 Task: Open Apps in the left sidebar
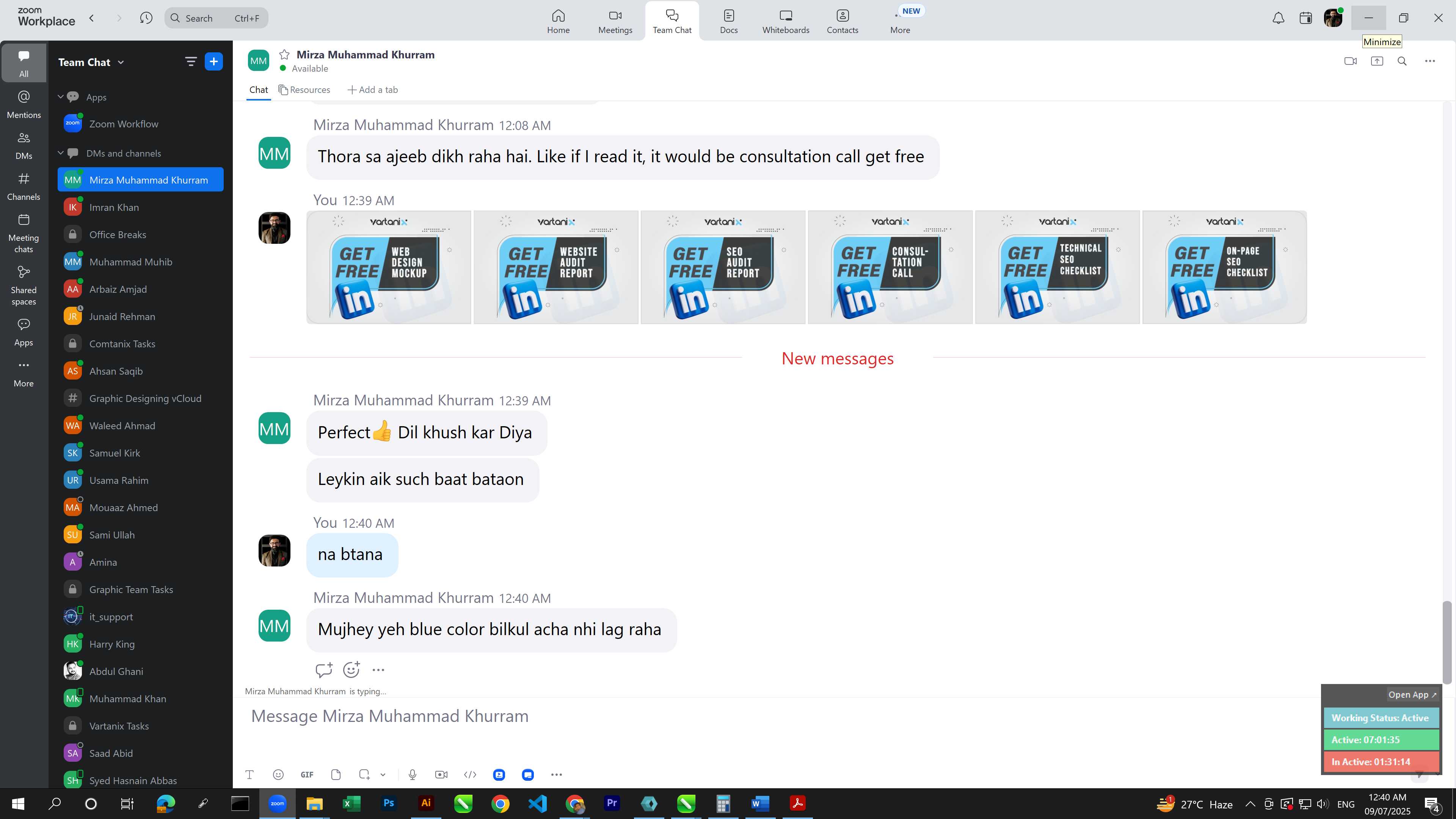[x=24, y=332]
